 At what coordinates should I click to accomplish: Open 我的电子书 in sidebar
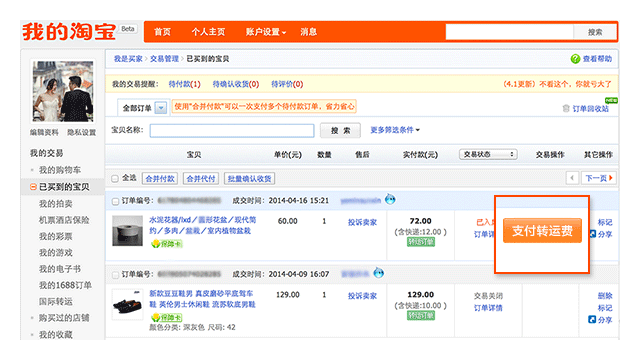coord(60,269)
